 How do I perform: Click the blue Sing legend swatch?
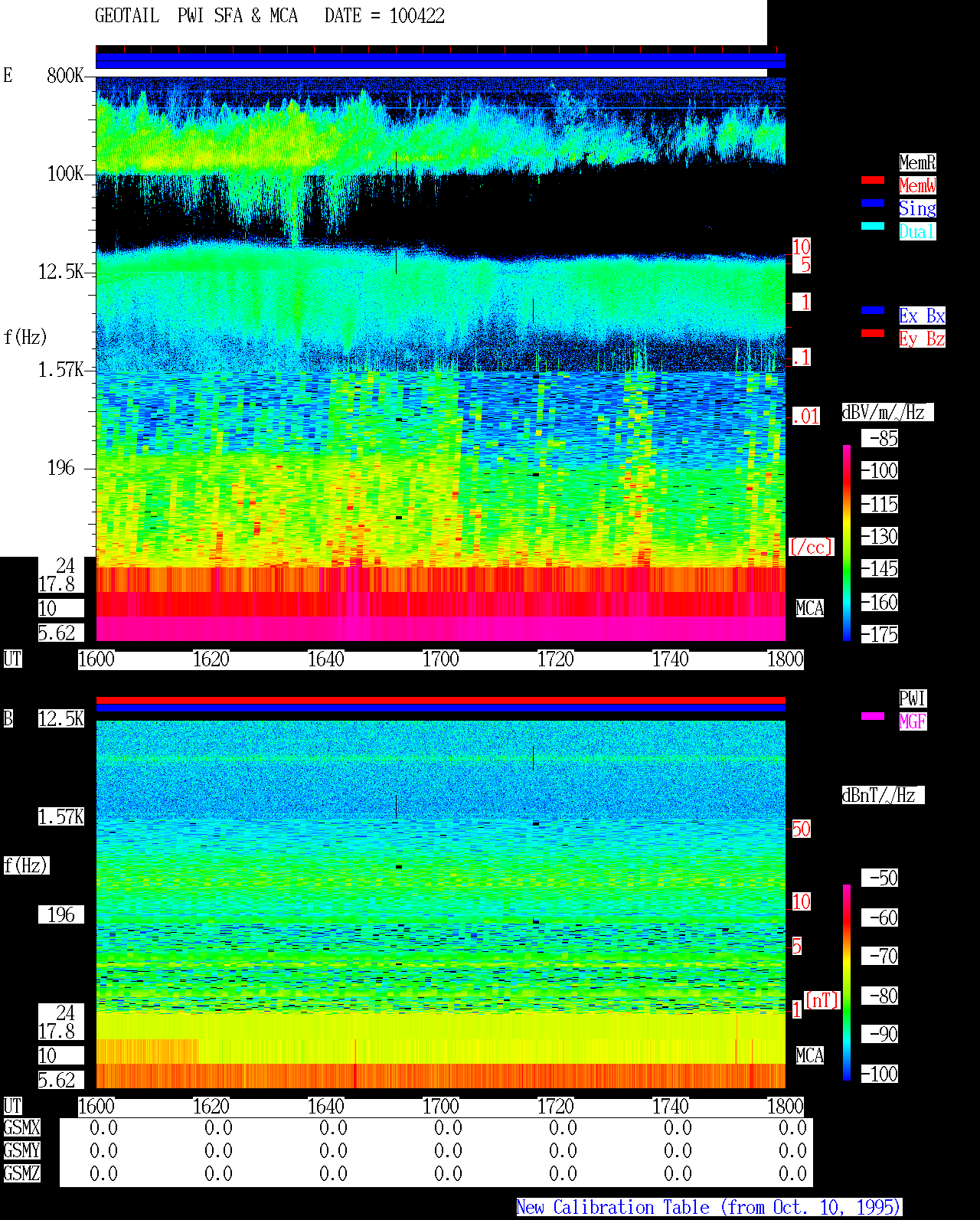tap(873, 203)
